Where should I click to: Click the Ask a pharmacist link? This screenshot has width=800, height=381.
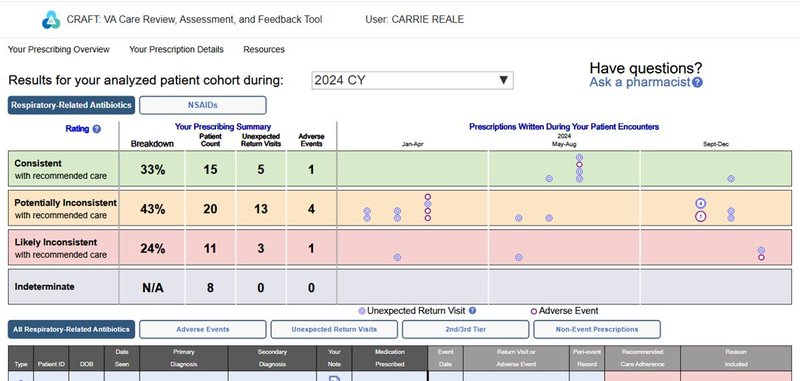coord(640,82)
